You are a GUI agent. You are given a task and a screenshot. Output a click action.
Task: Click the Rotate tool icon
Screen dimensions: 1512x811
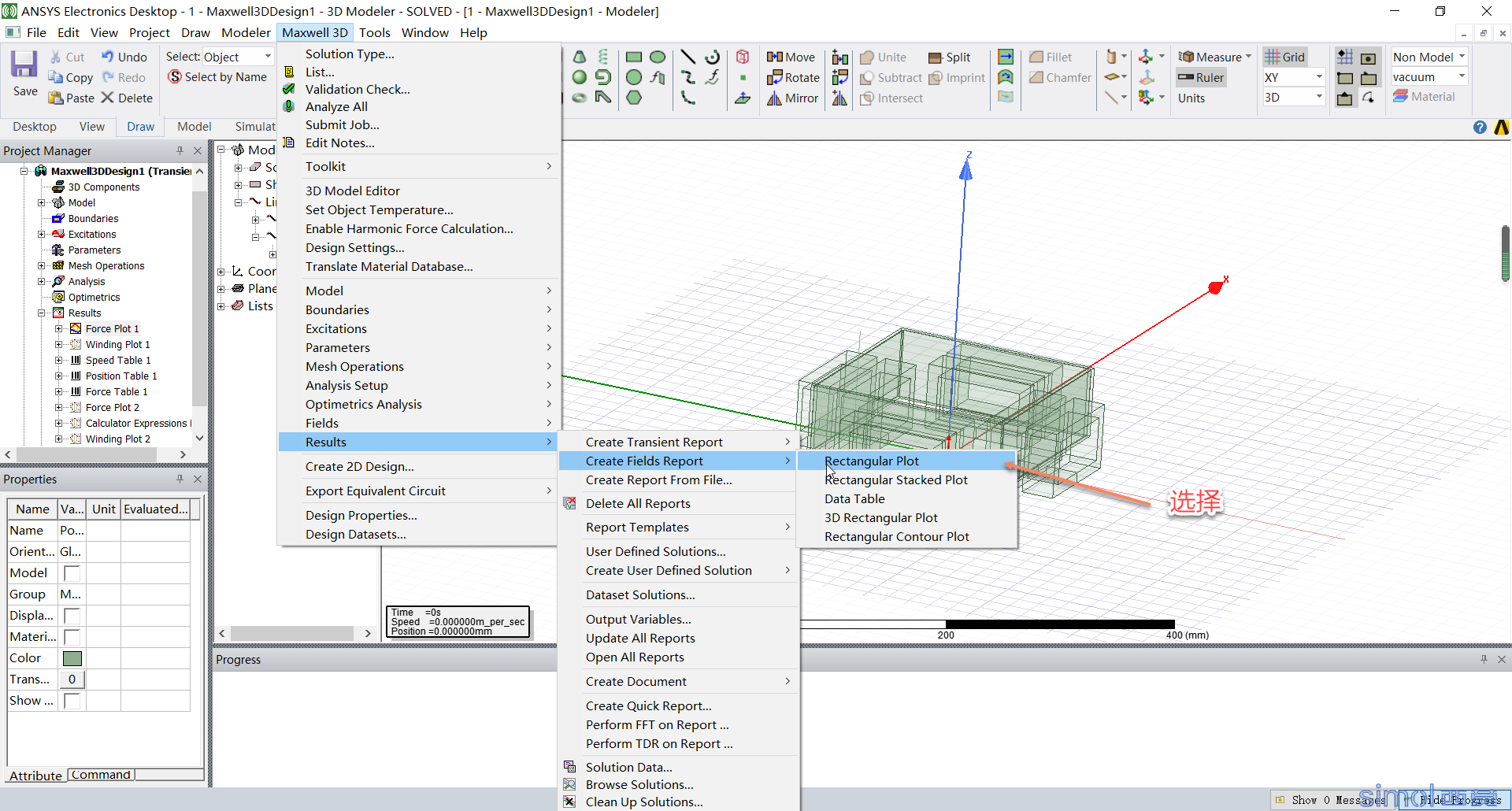[775, 77]
